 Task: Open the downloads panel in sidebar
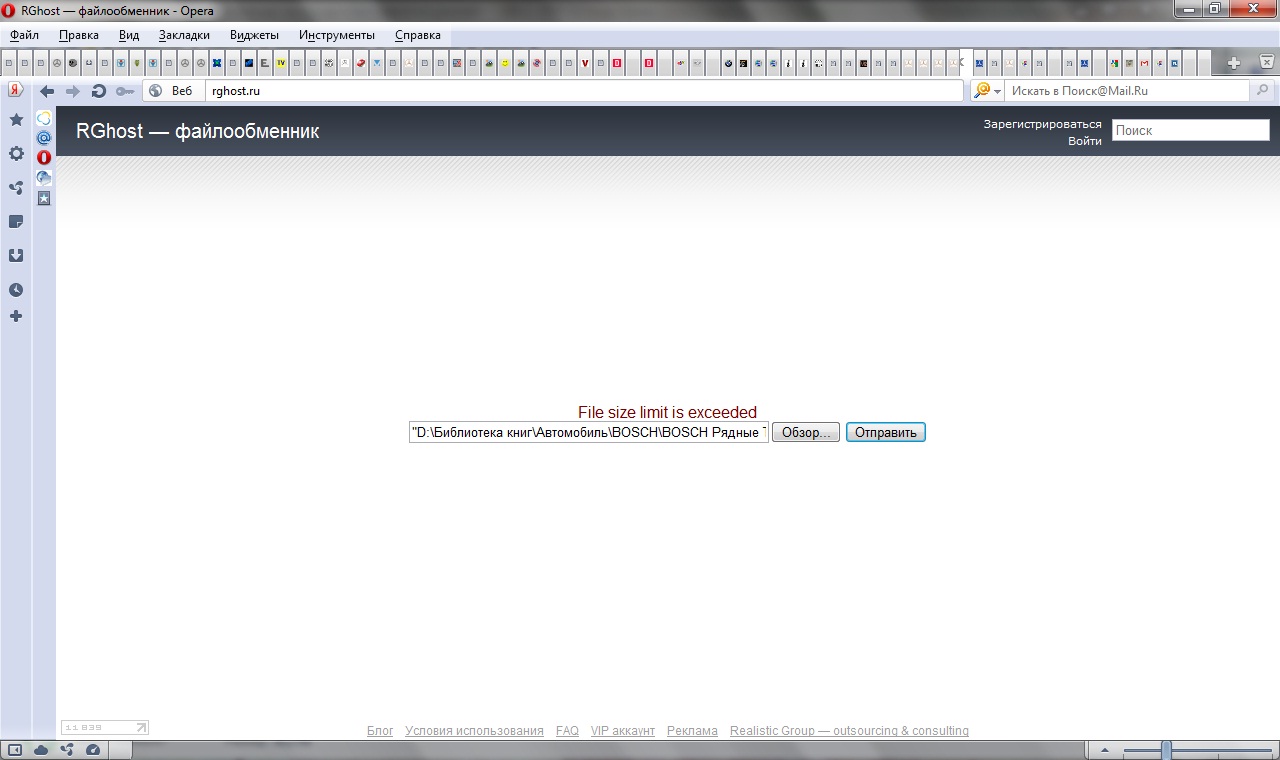click(16, 256)
